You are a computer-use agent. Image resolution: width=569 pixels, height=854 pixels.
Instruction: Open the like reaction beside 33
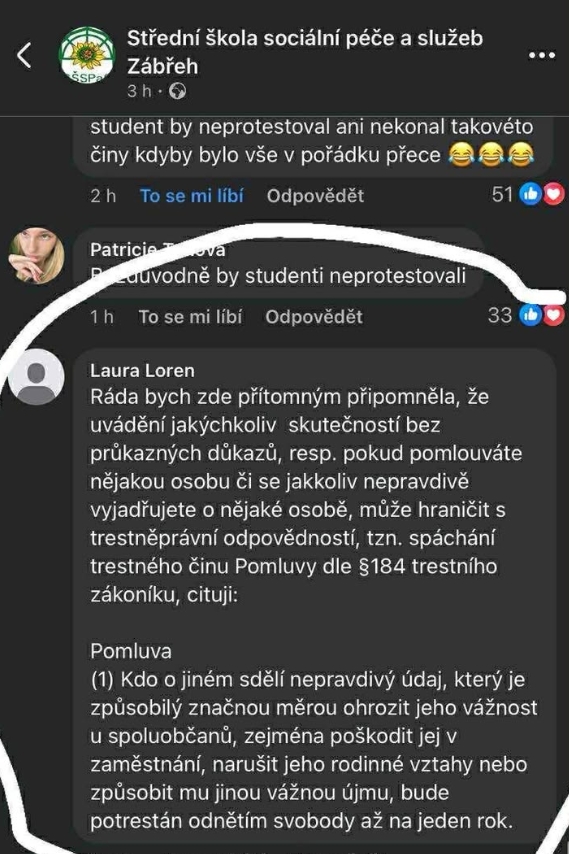530,315
